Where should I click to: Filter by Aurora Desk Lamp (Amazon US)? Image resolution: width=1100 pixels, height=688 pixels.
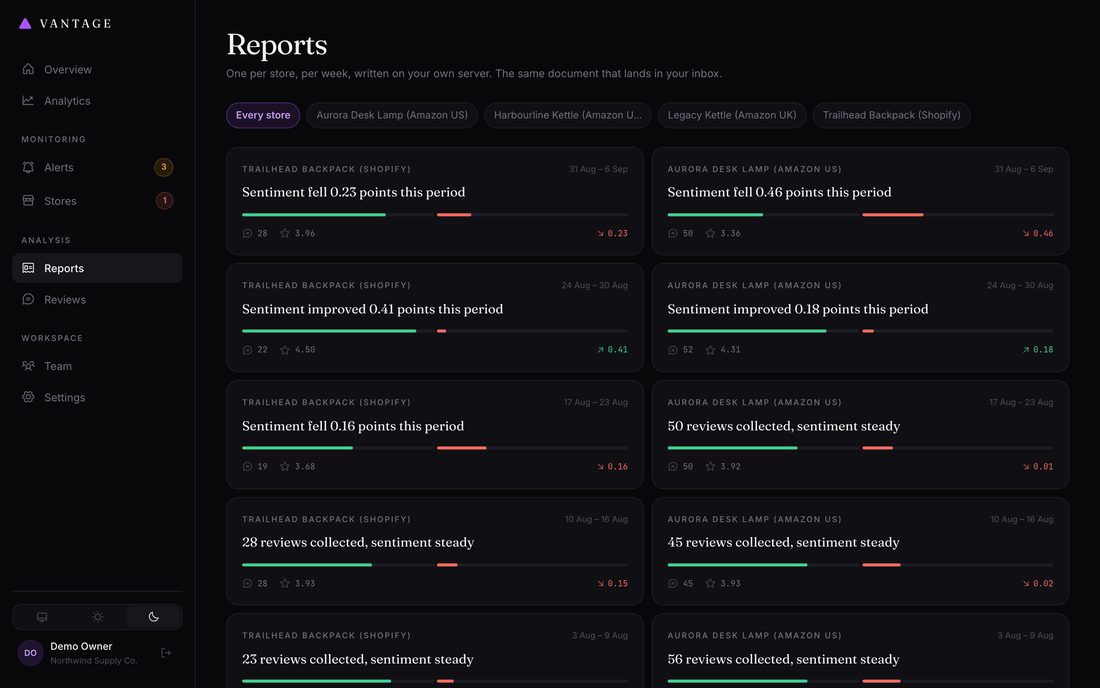tap(392, 115)
